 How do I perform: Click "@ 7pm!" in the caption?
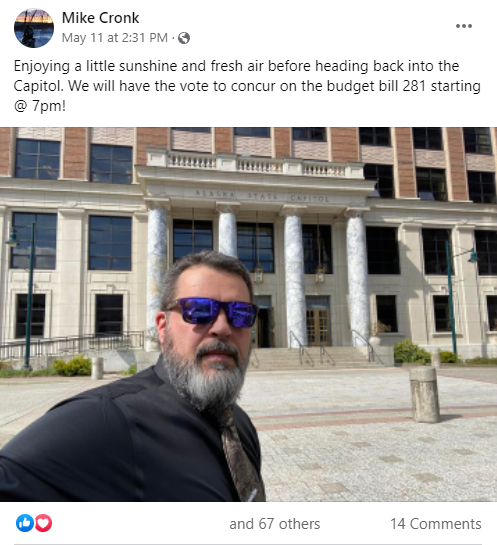(x=40, y=106)
